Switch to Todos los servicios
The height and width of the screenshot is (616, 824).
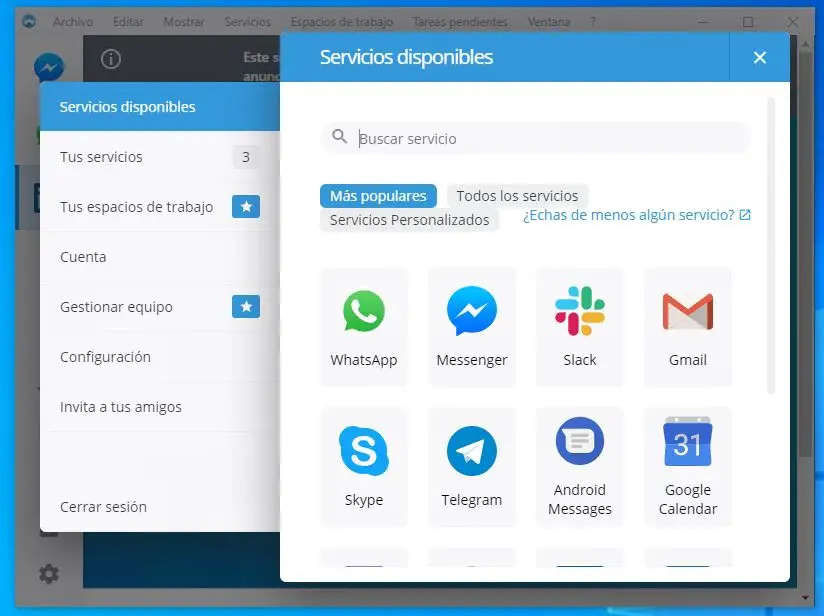pos(517,196)
